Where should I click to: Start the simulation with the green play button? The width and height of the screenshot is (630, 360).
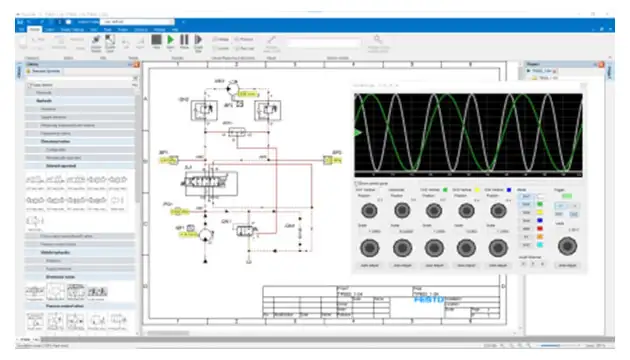pyautogui.click(x=170, y=39)
